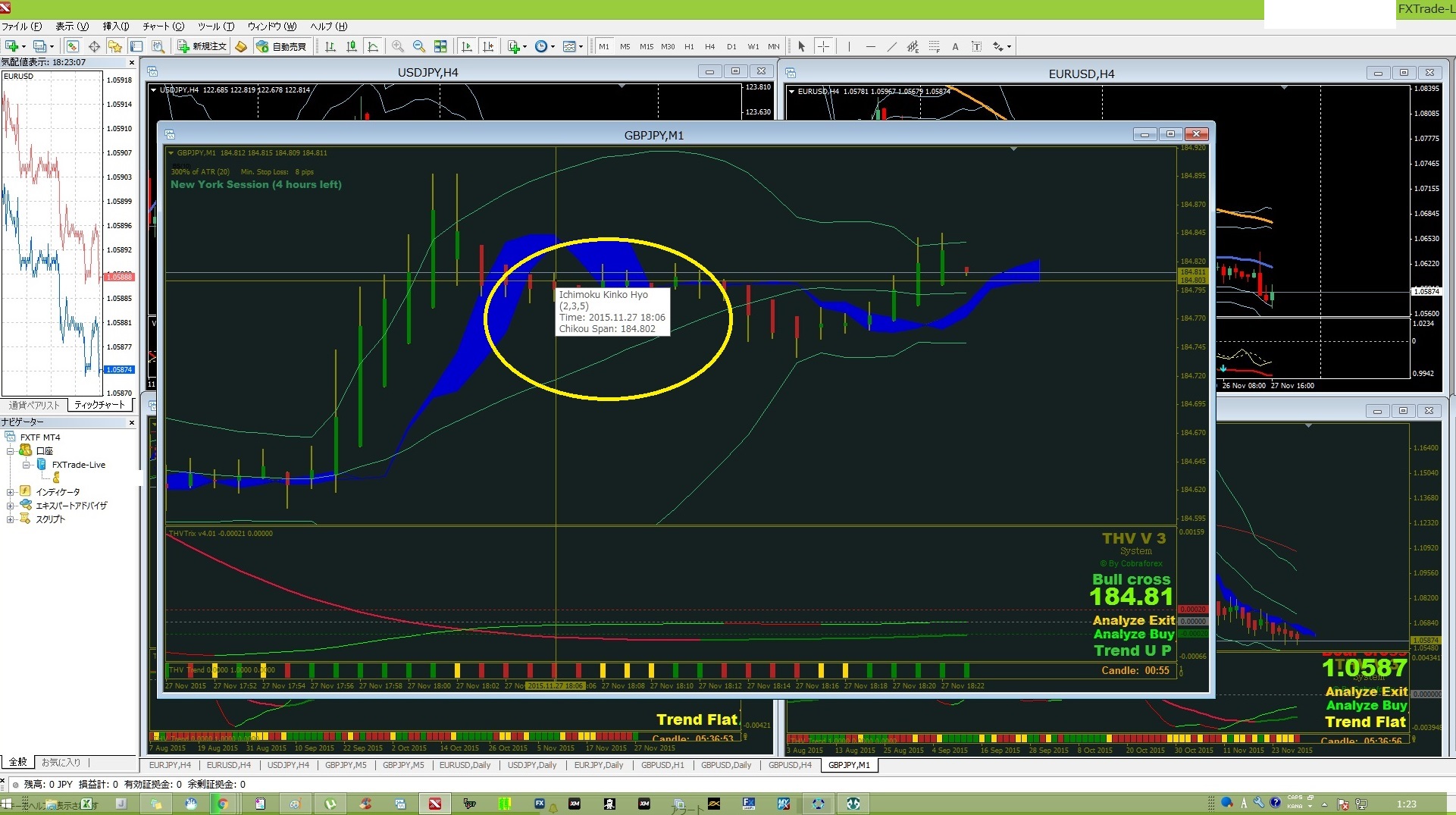1456x815 pixels.
Task: Click the Chrome icon in the taskbar
Action: (x=223, y=804)
